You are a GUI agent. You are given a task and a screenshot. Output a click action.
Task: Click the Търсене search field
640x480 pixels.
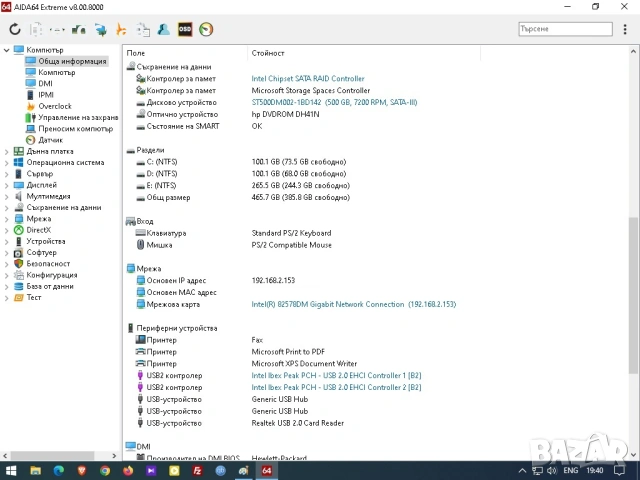coord(565,29)
